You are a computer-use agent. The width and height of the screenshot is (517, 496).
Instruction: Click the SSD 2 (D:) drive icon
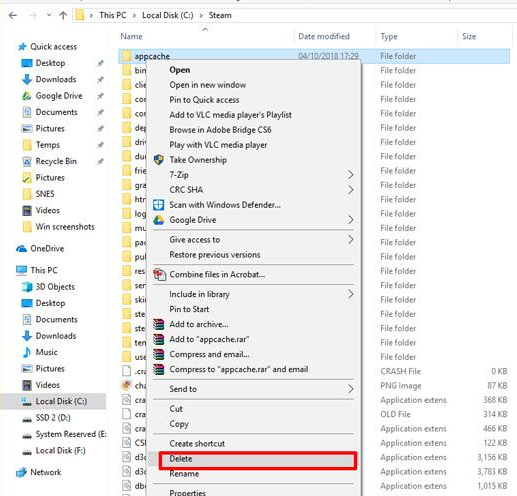pyautogui.click(x=27, y=419)
